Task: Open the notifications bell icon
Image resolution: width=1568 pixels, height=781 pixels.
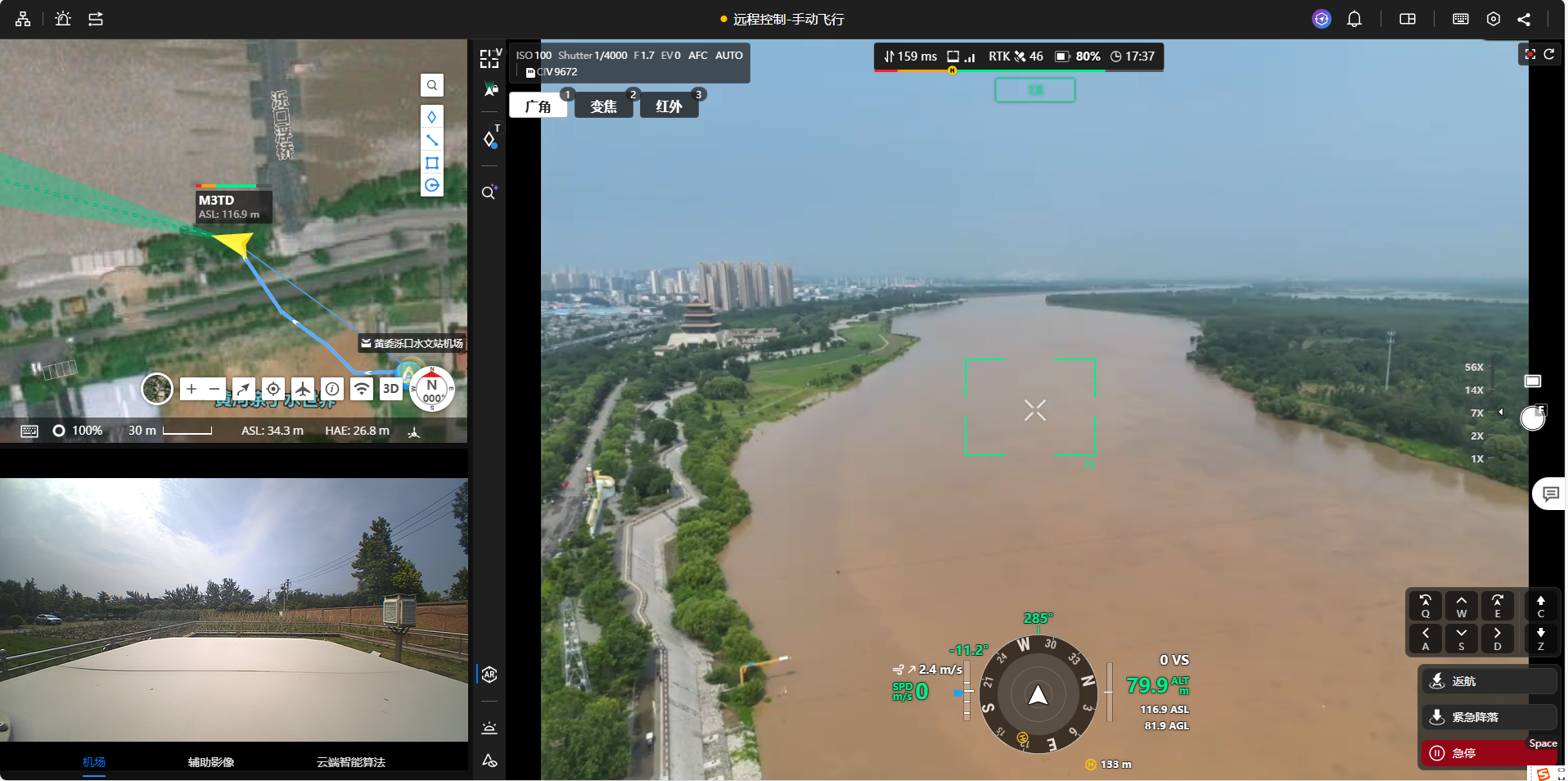Action: 1354,19
